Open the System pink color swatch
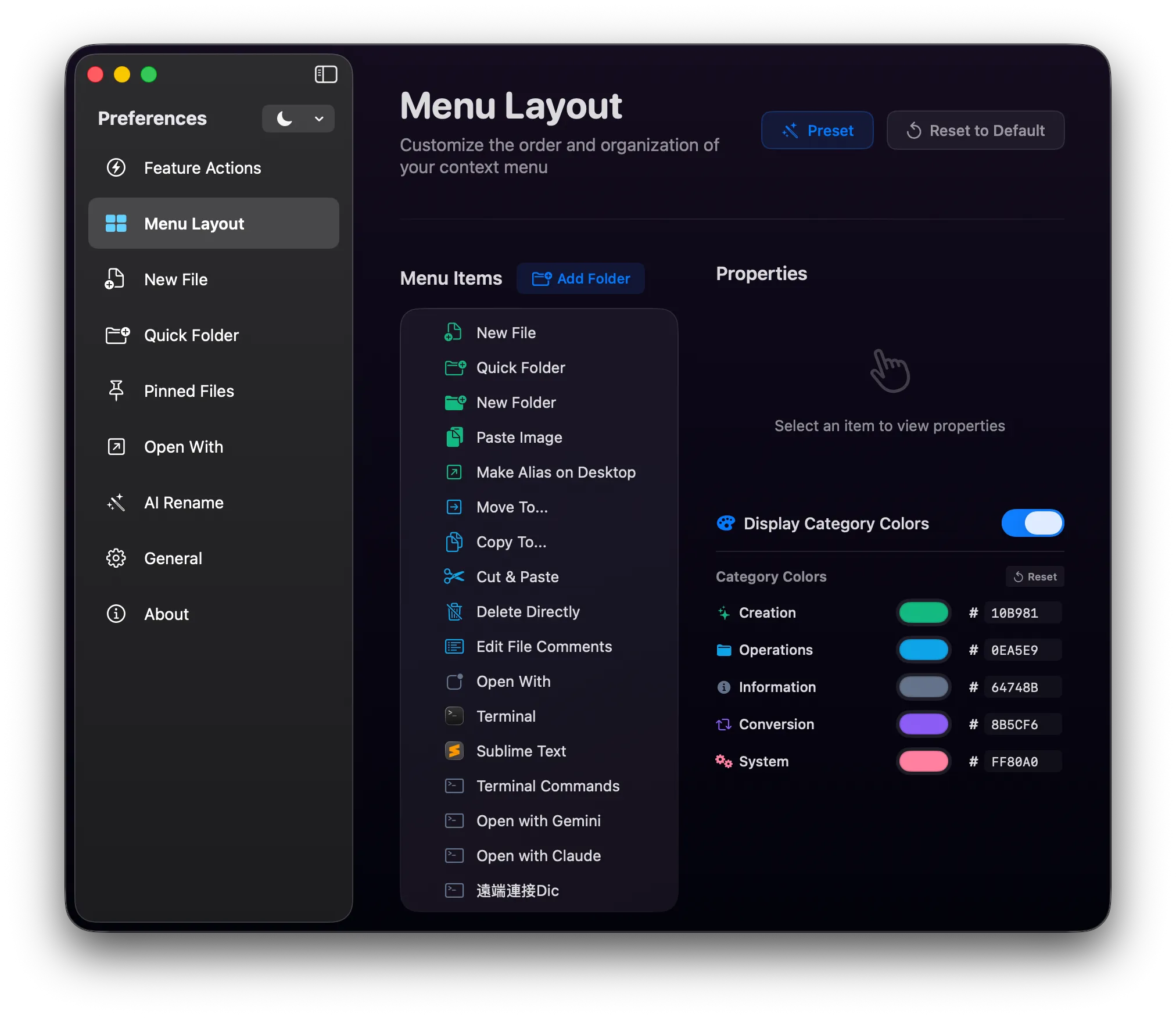This screenshot has height=1018, width=1176. click(924, 761)
